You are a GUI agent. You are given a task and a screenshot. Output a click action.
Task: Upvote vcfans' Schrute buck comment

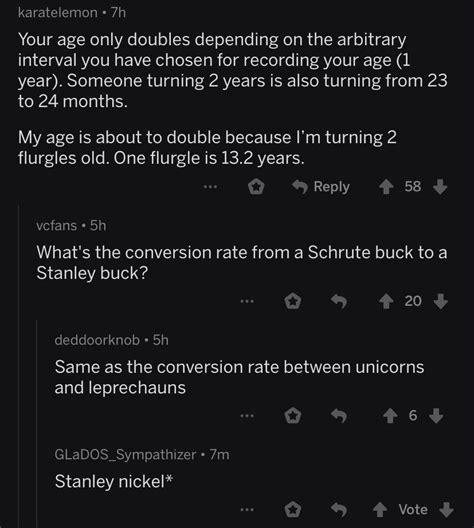click(x=386, y=301)
